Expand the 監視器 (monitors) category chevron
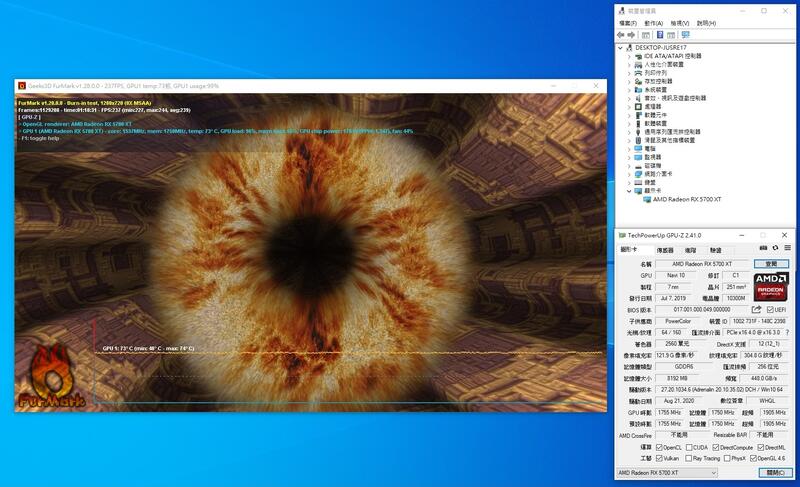Screen dimensions: 800x487 pos(629,157)
